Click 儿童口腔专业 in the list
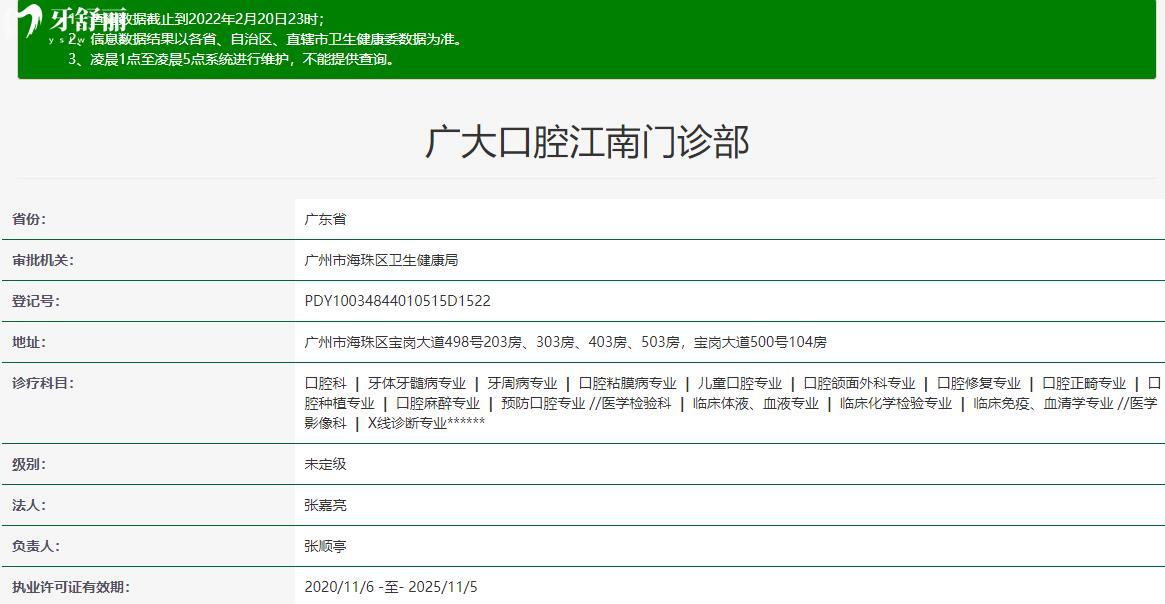The width and height of the screenshot is (1165, 604). [x=740, y=383]
